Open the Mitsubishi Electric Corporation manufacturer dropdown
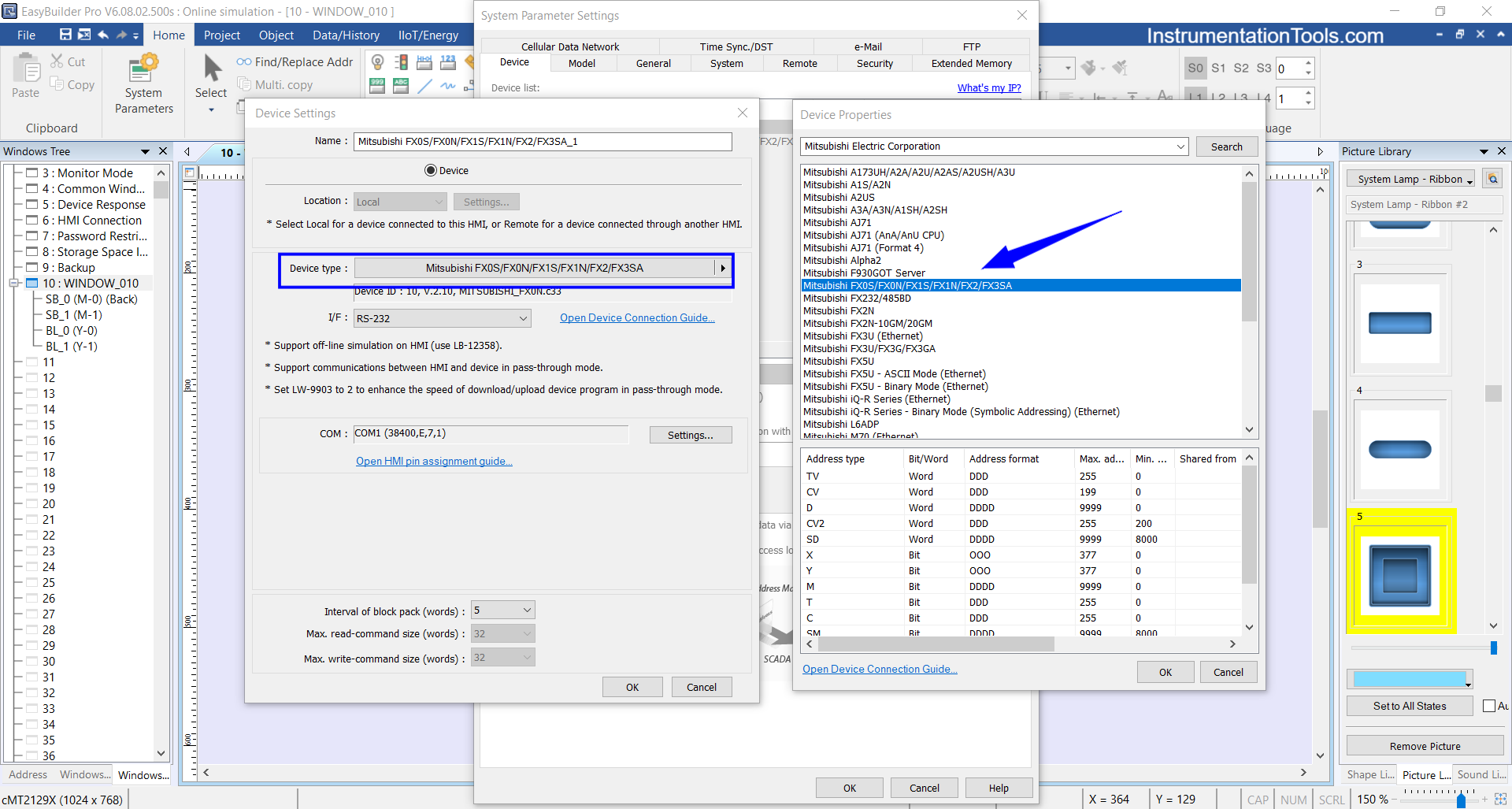Image resolution: width=1512 pixels, height=809 pixels. click(994, 147)
